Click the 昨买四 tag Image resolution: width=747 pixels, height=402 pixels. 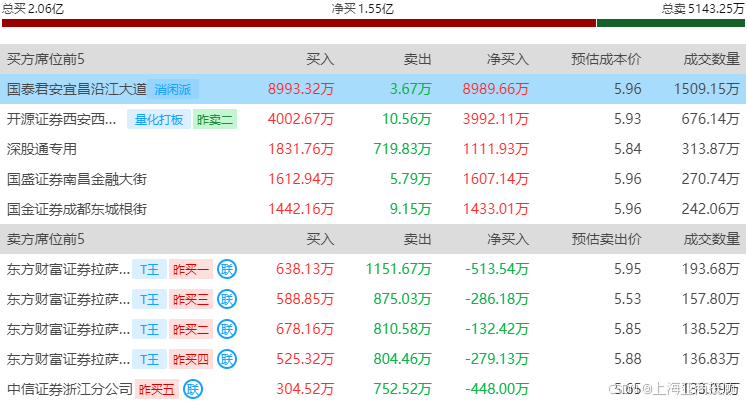click(x=191, y=360)
